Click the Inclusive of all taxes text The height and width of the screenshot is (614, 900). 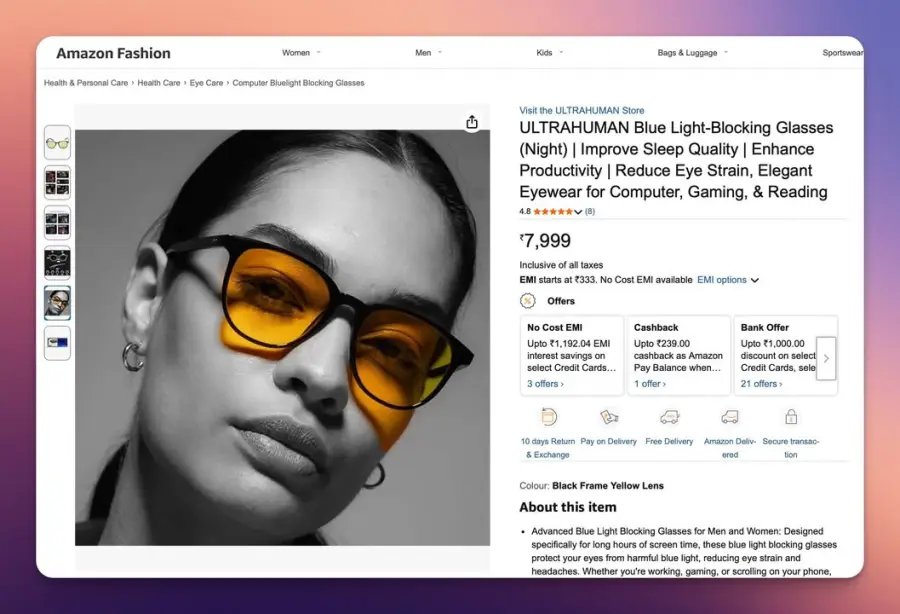click(561, 265)
